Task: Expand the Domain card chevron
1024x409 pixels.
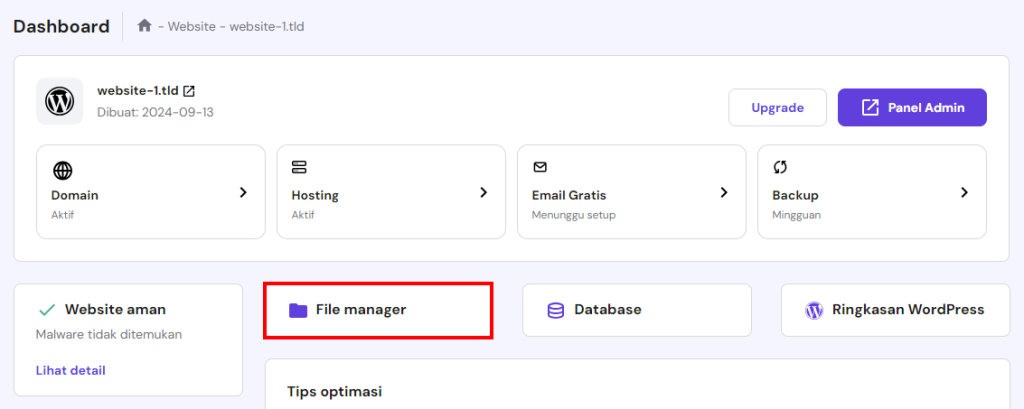Action: (243, 192)
